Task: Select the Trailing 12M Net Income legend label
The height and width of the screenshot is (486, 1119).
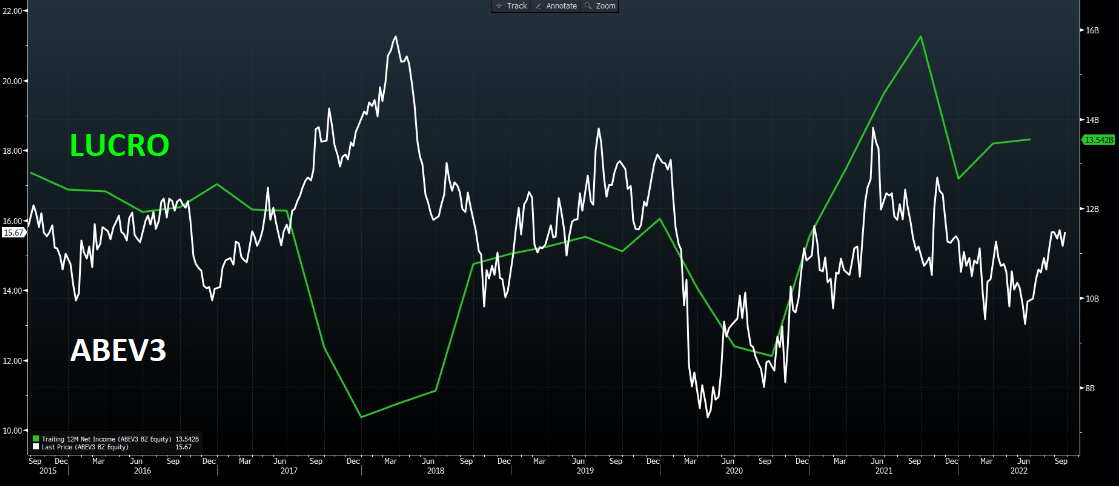Action: tap(105, 439)
